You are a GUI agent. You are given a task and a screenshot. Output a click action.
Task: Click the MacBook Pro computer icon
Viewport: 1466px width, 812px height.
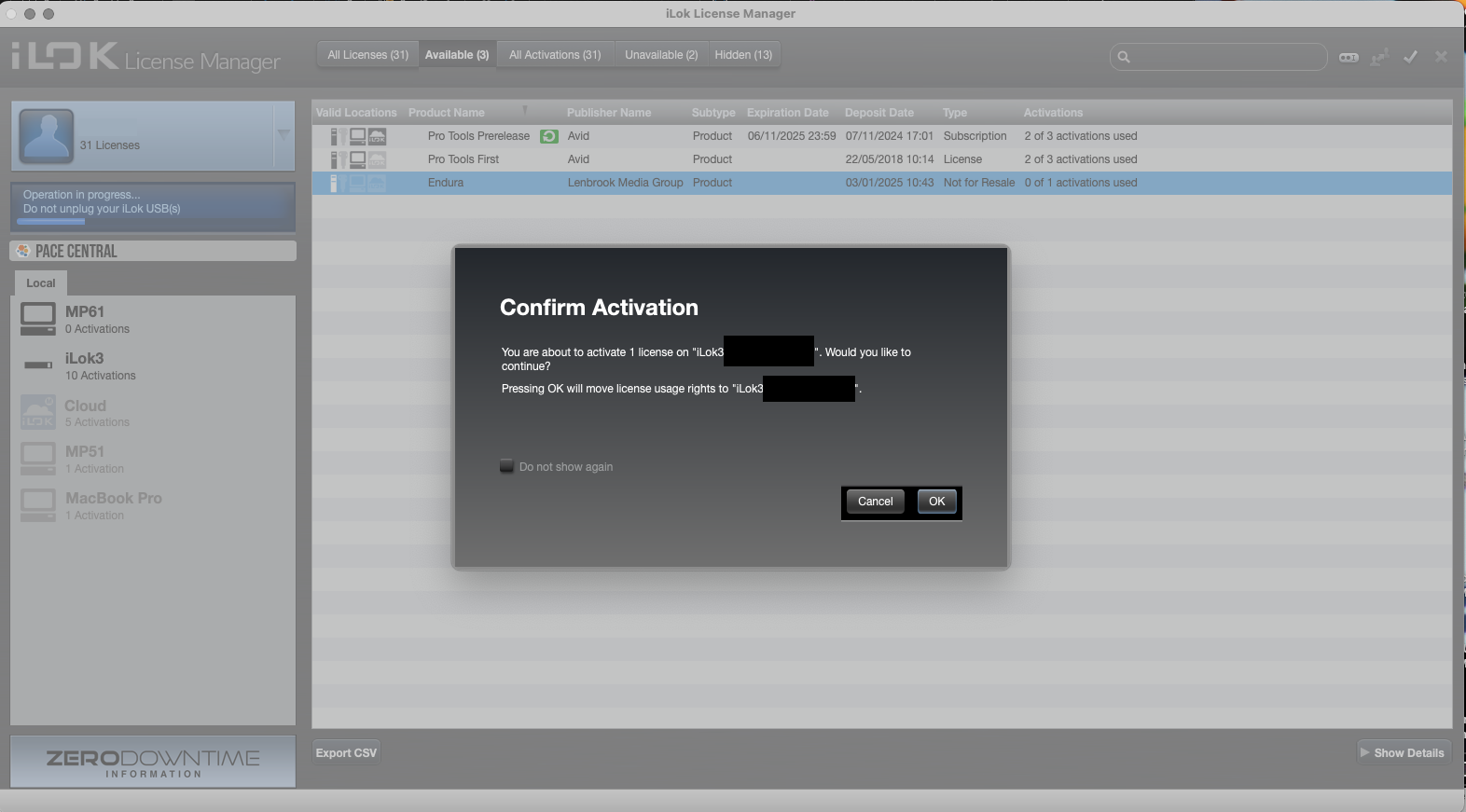38,505
